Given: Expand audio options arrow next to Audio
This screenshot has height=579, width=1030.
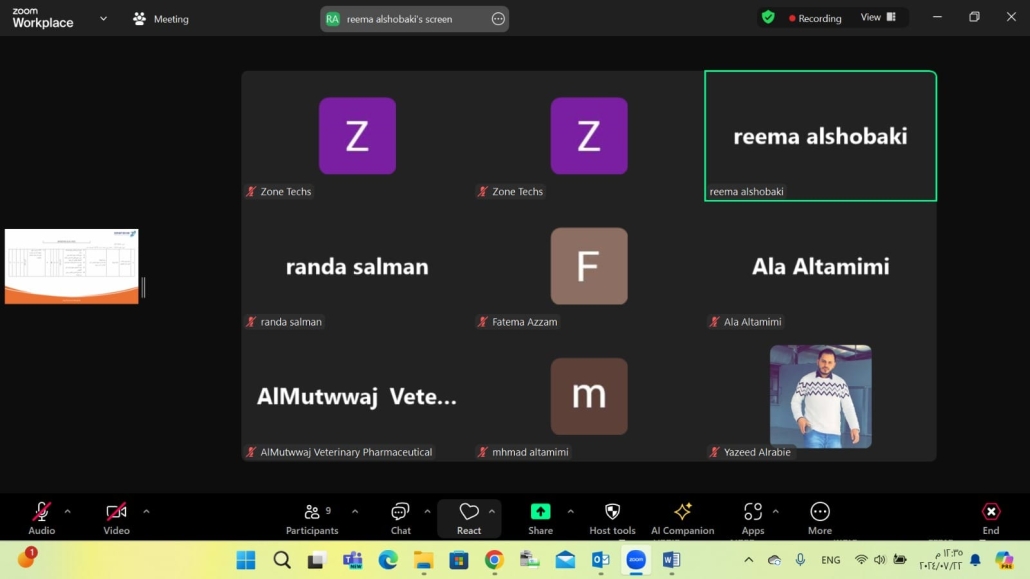Looking at the screenshot, I should tap(67, 512).
